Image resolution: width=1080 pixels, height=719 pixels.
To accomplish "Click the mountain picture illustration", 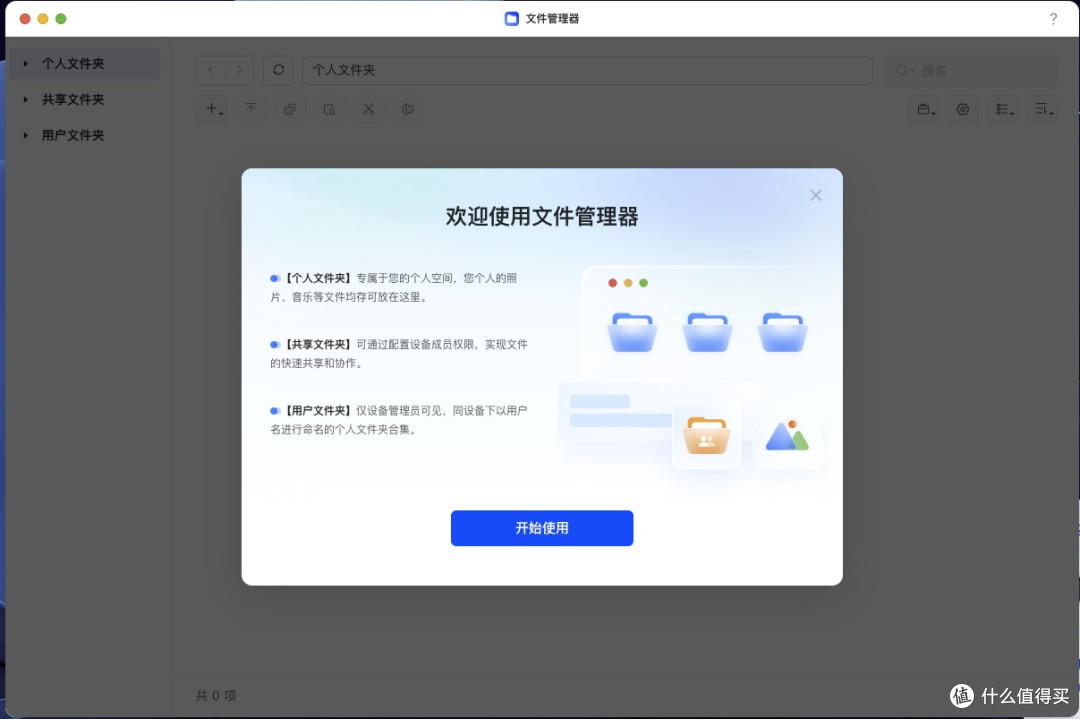I will (787, 435).
